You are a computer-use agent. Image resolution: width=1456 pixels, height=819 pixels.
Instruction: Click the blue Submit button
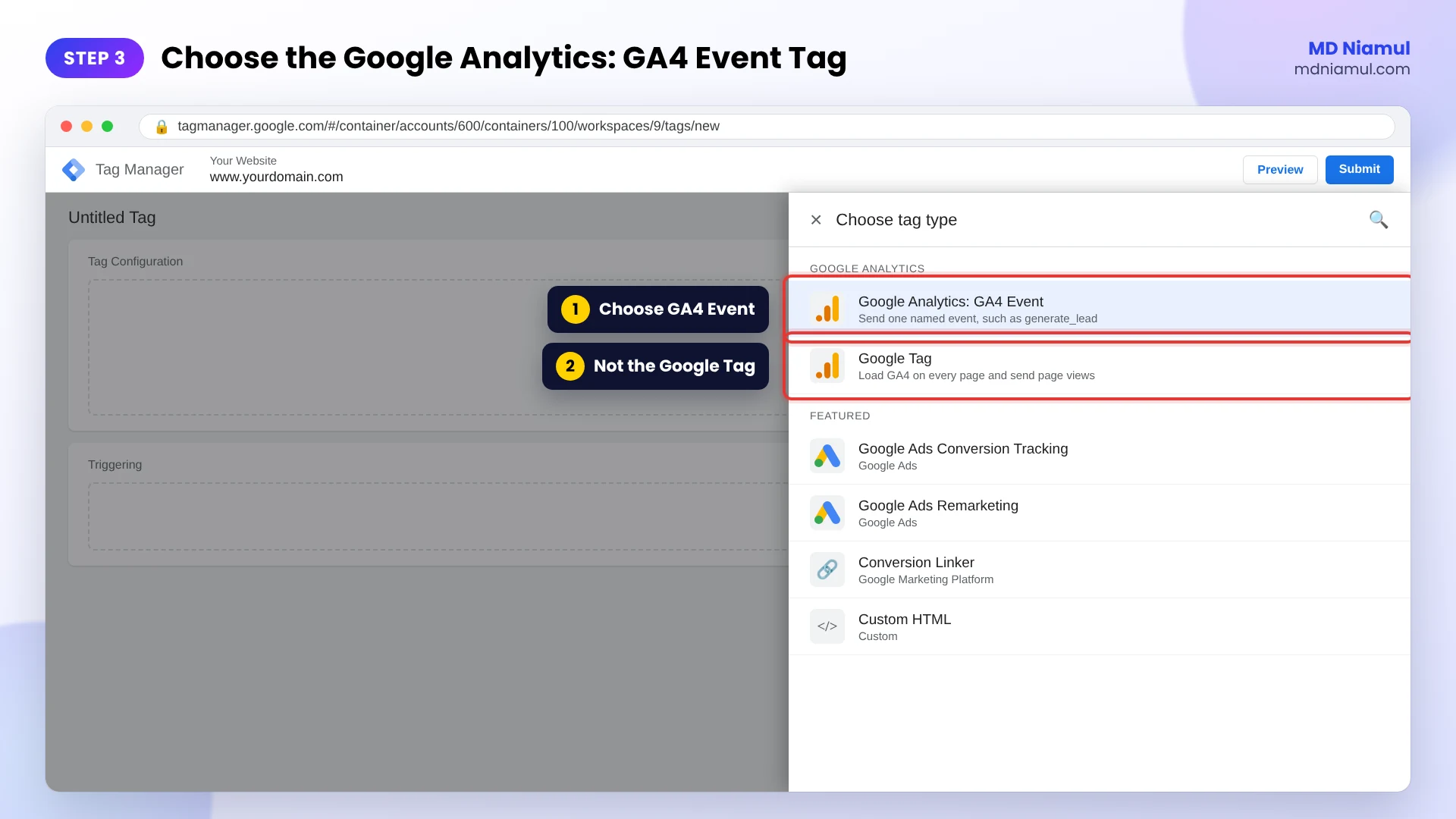[x=1359, y=170]
